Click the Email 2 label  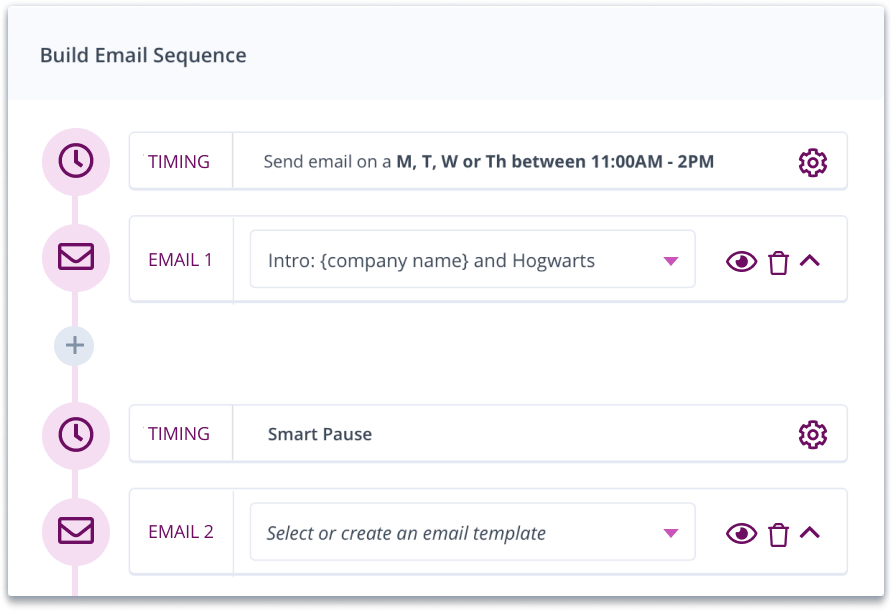click(x=180, y=532)
